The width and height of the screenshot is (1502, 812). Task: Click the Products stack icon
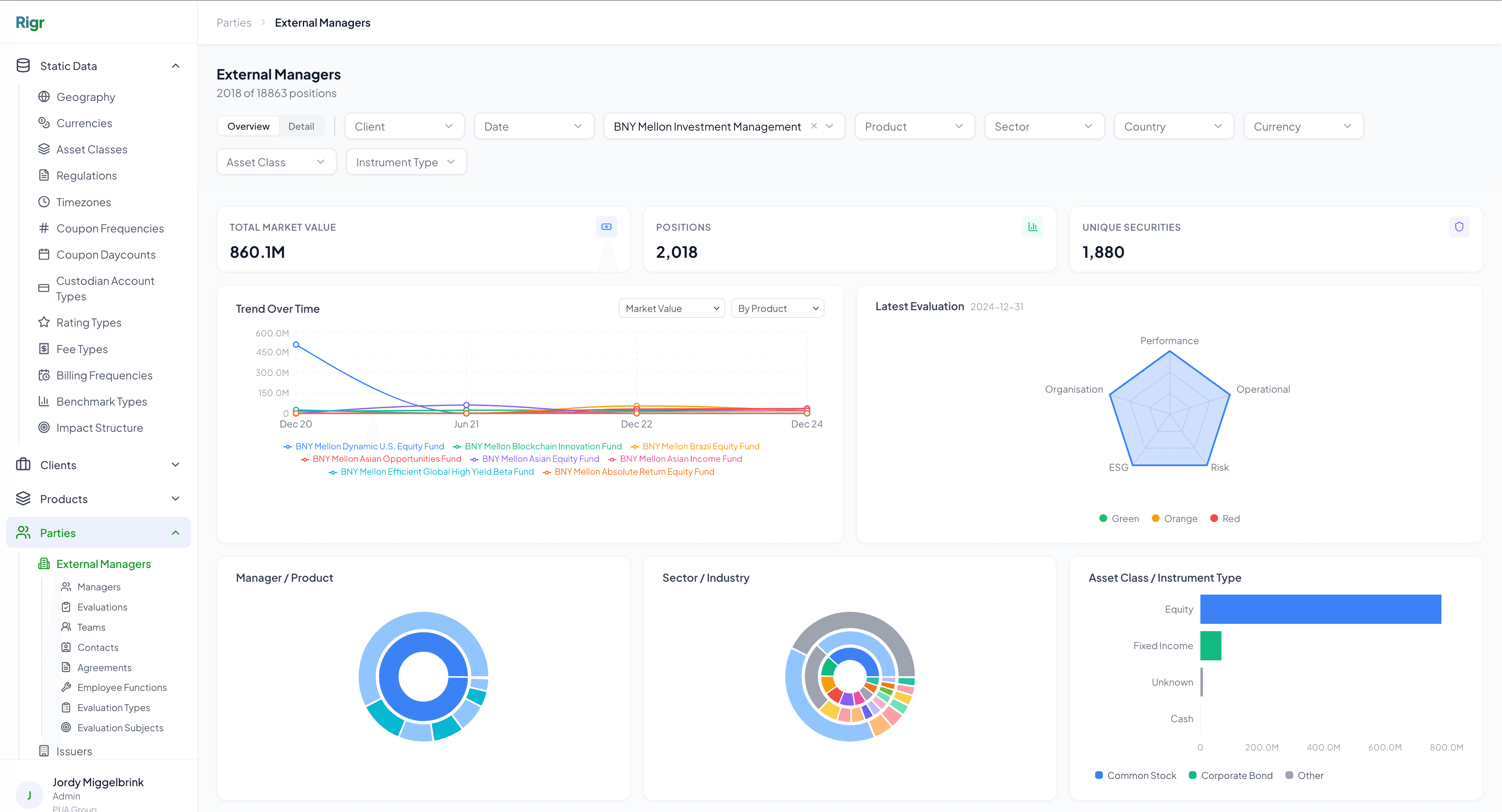pyautogui.click(x=23, y=499)
